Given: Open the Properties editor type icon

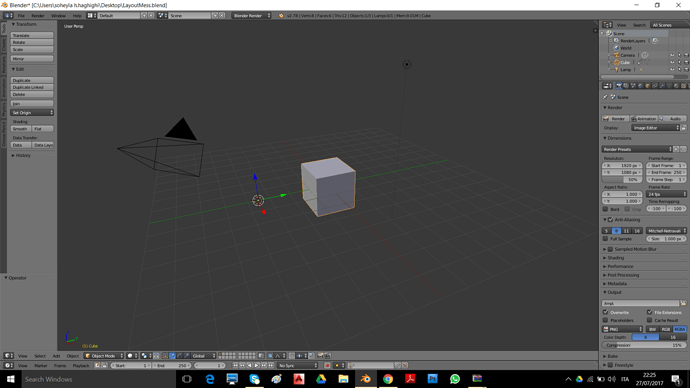Looking at the screenshot, I should (607, 86).
